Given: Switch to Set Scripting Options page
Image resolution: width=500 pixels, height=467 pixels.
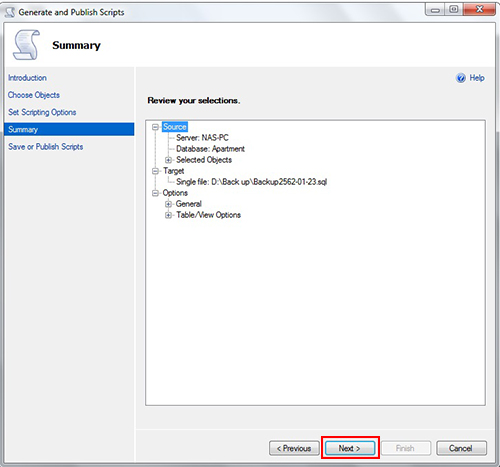Looking at the screenshot, I should (x=42, y=112).
